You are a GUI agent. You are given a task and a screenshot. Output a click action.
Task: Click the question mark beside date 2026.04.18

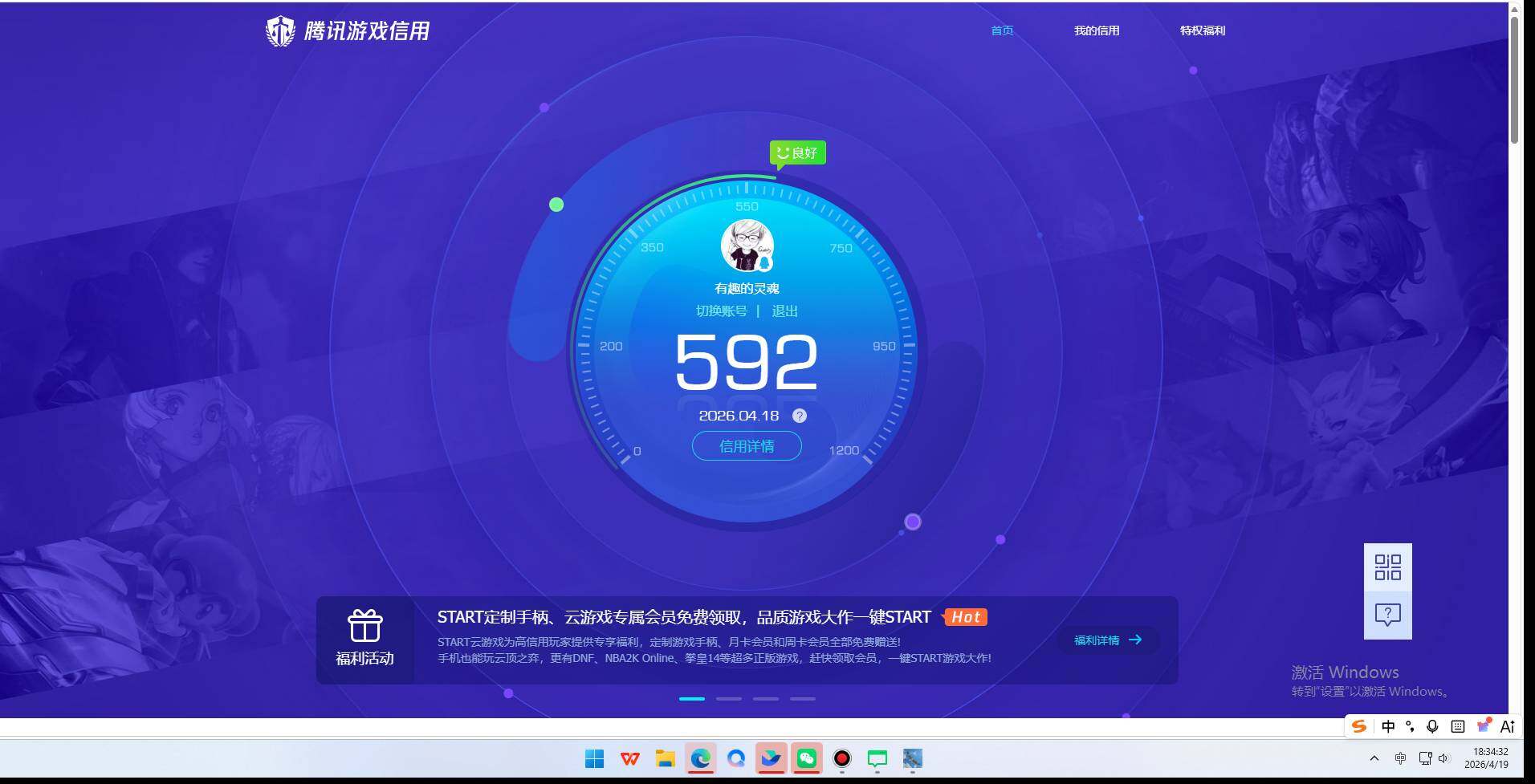(x=798, y=416)
